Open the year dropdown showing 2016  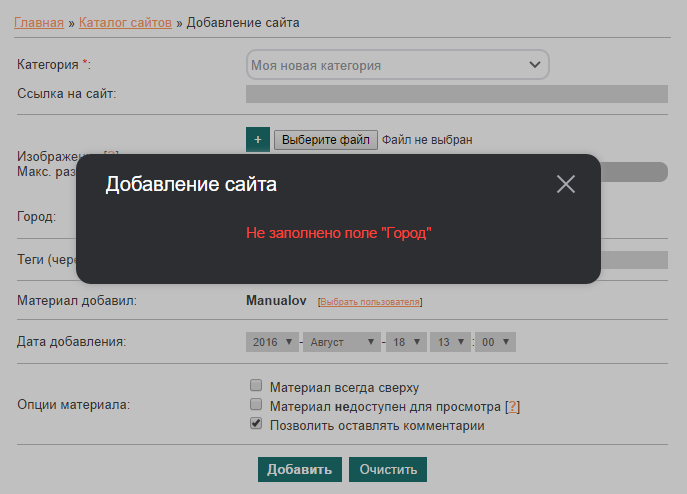[x=272, y=342]
